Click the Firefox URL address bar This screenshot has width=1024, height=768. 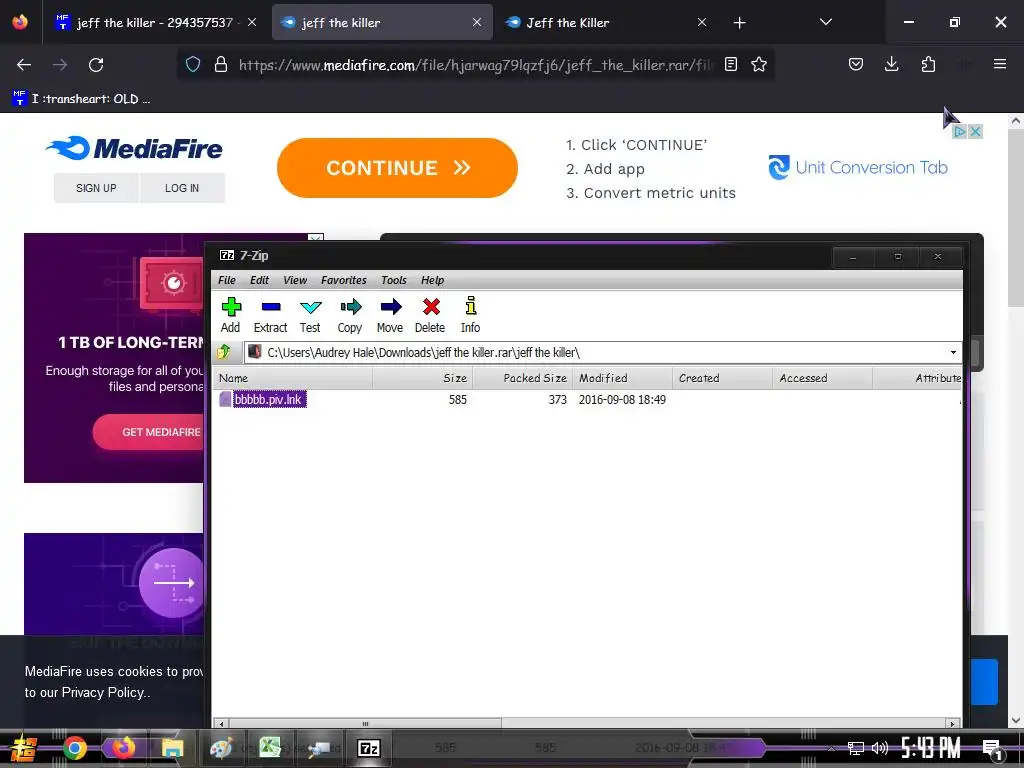click(x=477, y=65)
